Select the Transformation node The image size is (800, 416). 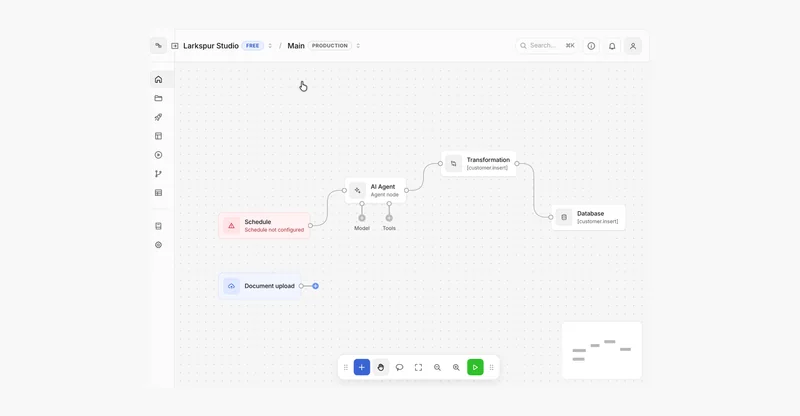[x=479, y=164]
